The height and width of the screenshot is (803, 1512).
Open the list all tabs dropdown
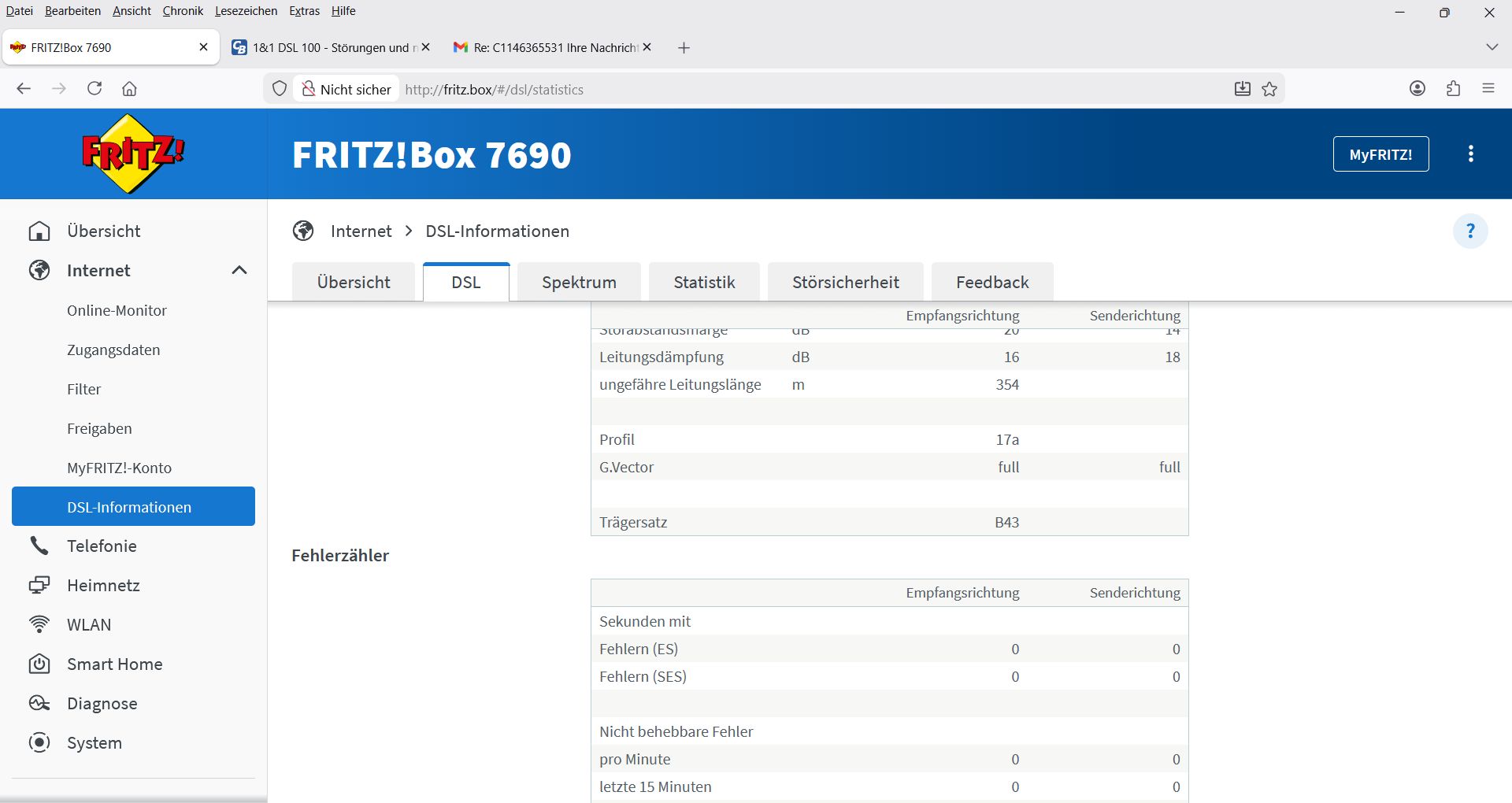[1492, 47]
